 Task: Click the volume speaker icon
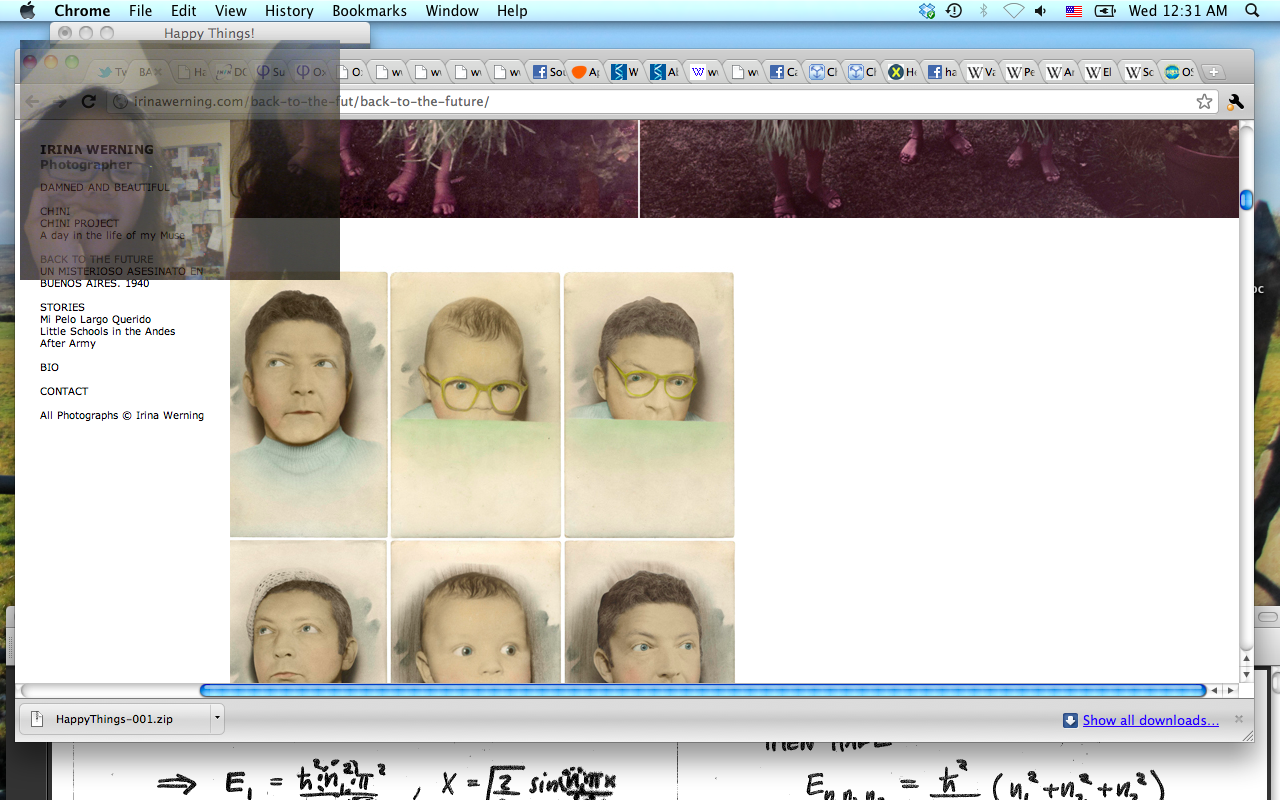point(1041,11)
